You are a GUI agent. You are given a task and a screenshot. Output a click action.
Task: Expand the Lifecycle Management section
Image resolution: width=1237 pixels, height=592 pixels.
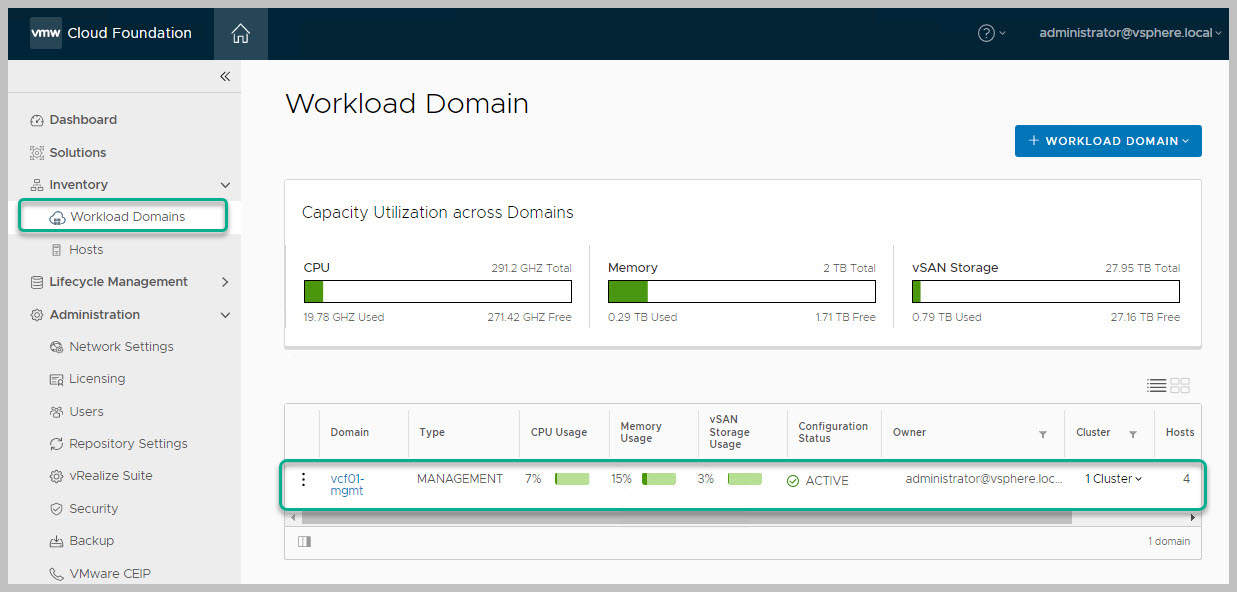click(x=225, y=282)
